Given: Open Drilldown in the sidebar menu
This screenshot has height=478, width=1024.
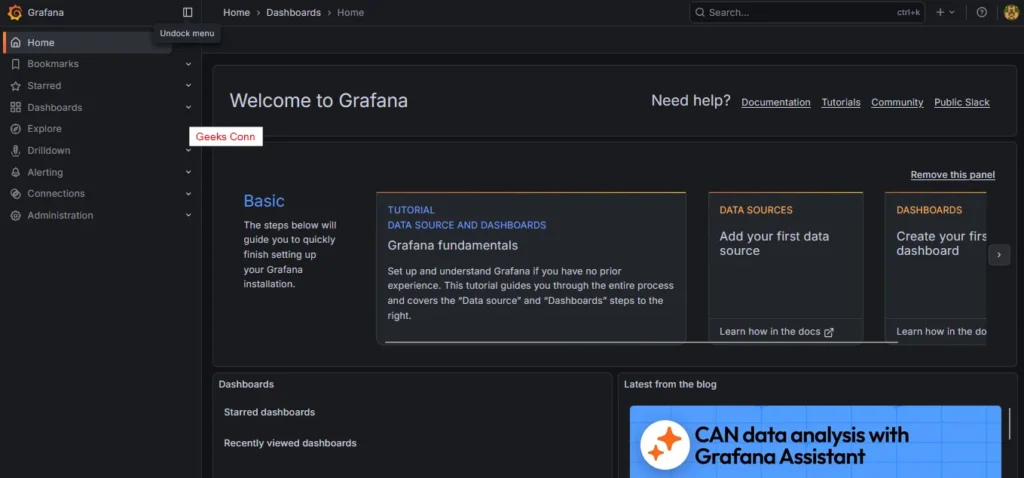Looking at the screenshot, I should (49, 150).
